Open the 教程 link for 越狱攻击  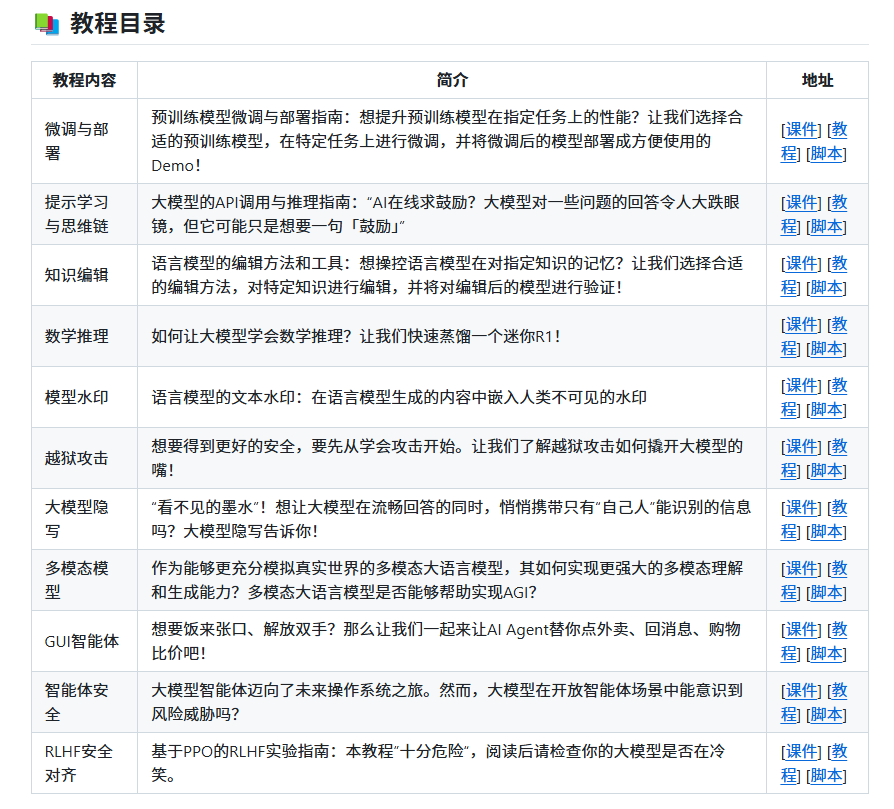coord(839,447)
